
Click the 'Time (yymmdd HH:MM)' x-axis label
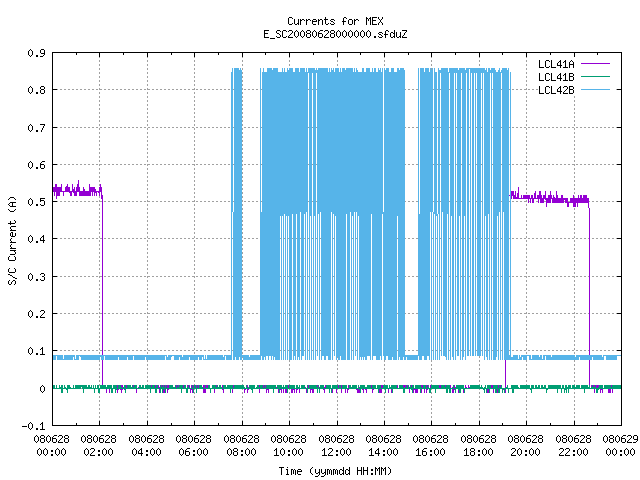[335, 471]
